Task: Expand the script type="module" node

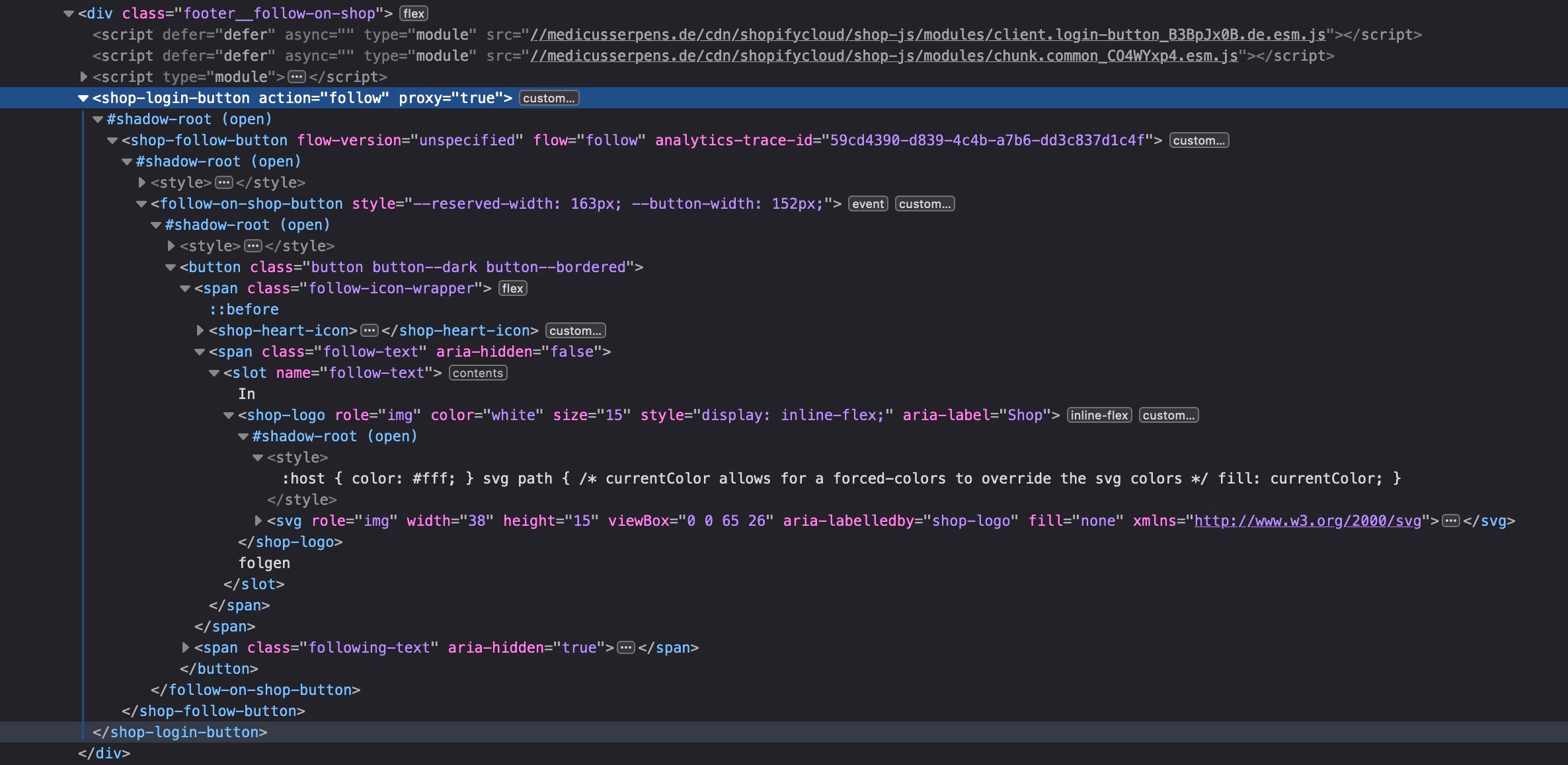Action: (x=83, y=77)
